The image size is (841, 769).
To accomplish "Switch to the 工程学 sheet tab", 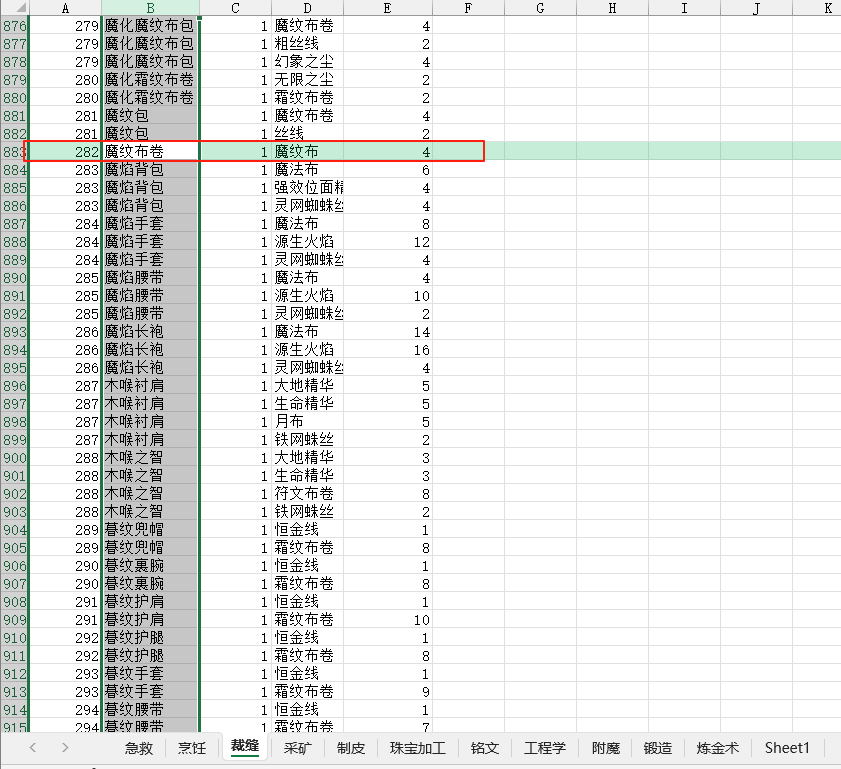I will (x=545, y=748).
